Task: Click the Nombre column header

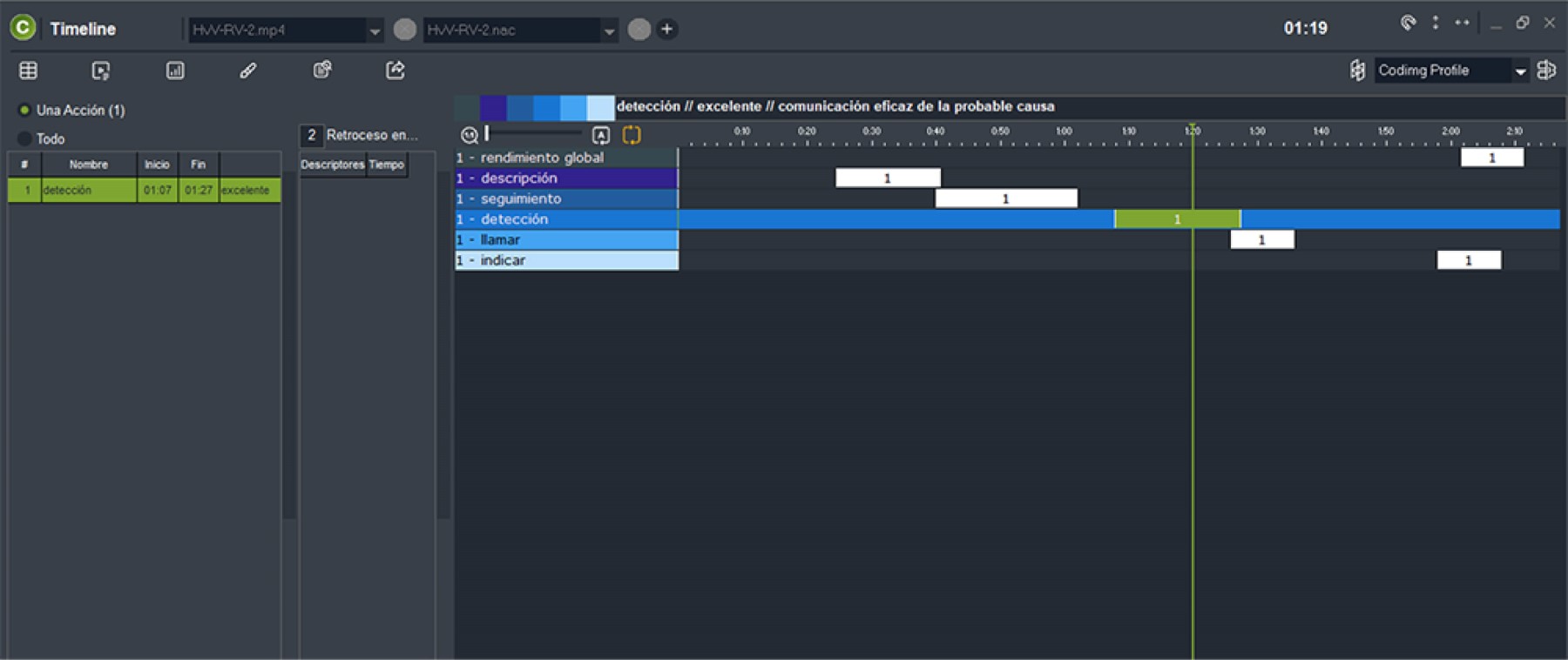Action: [89, 165]
